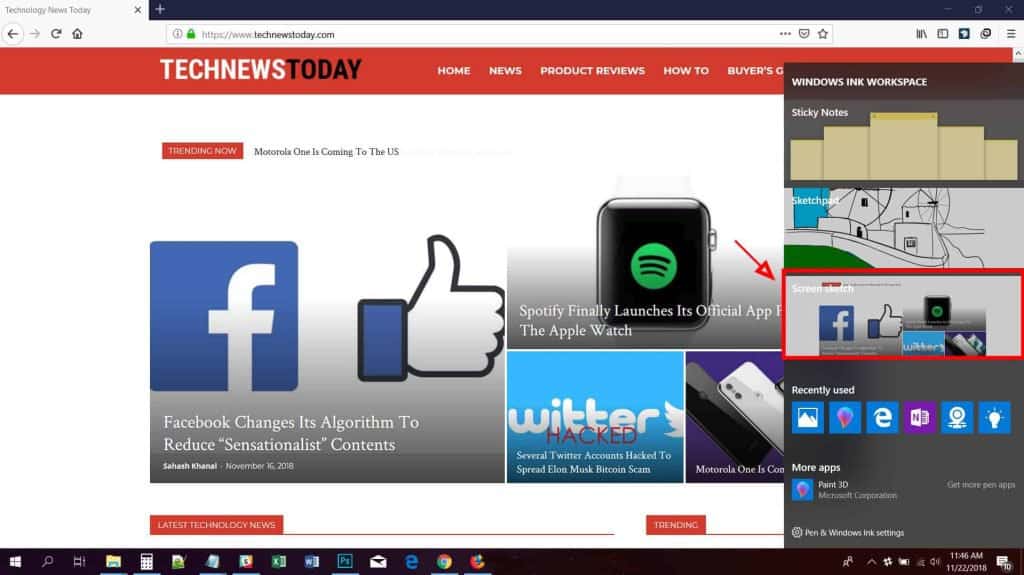Open the Firefox Library icon
This screenshot has height=575, width=1024.
(x=921, y=34)
